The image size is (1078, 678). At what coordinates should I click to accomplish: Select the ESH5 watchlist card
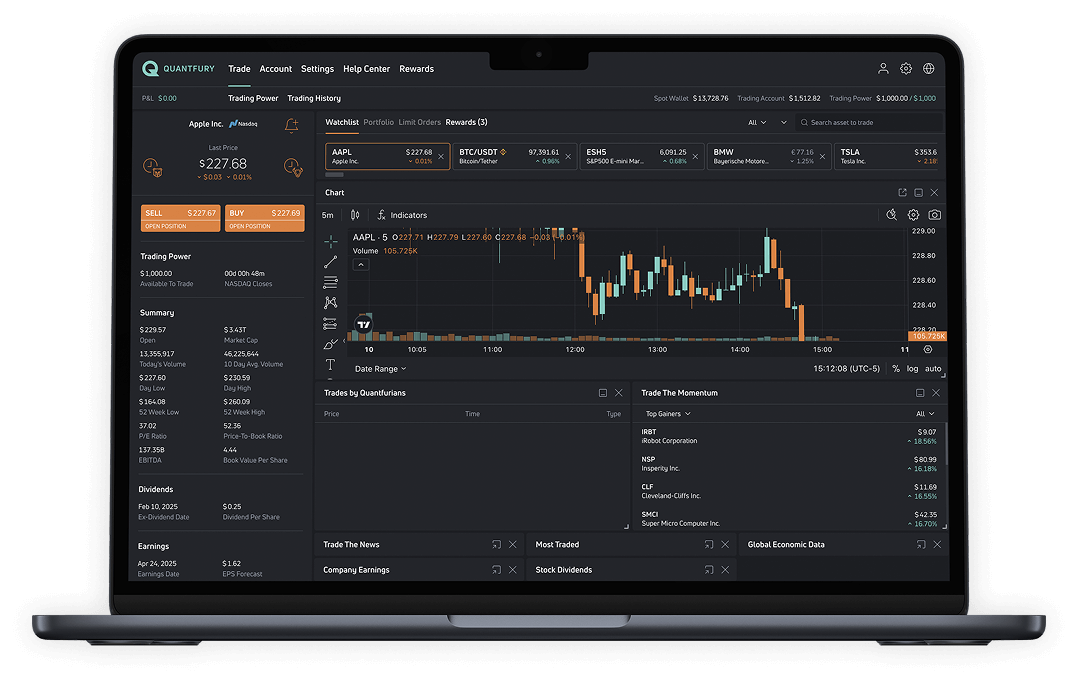(x=641, y=156)
